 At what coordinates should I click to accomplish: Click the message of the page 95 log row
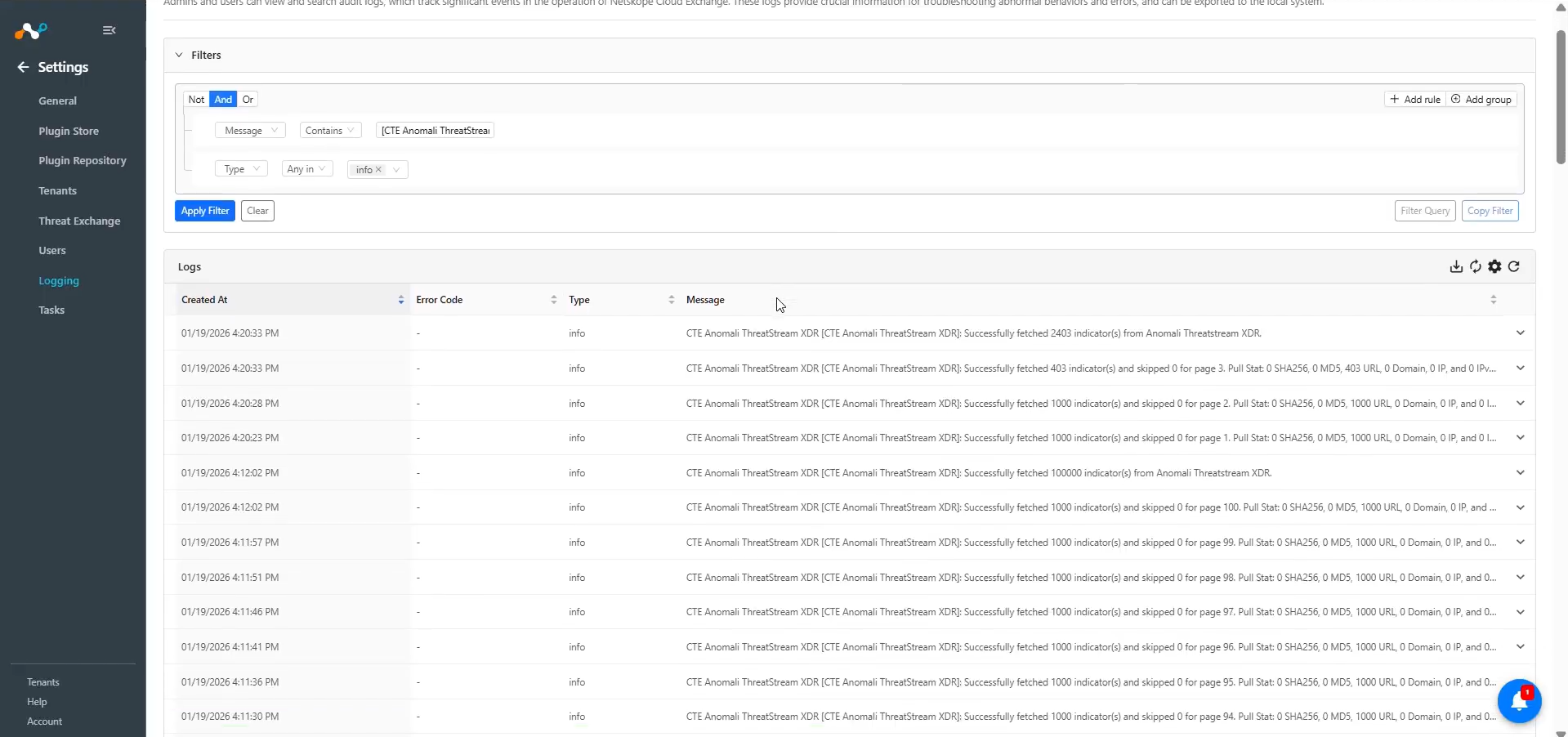(1091, 682)
